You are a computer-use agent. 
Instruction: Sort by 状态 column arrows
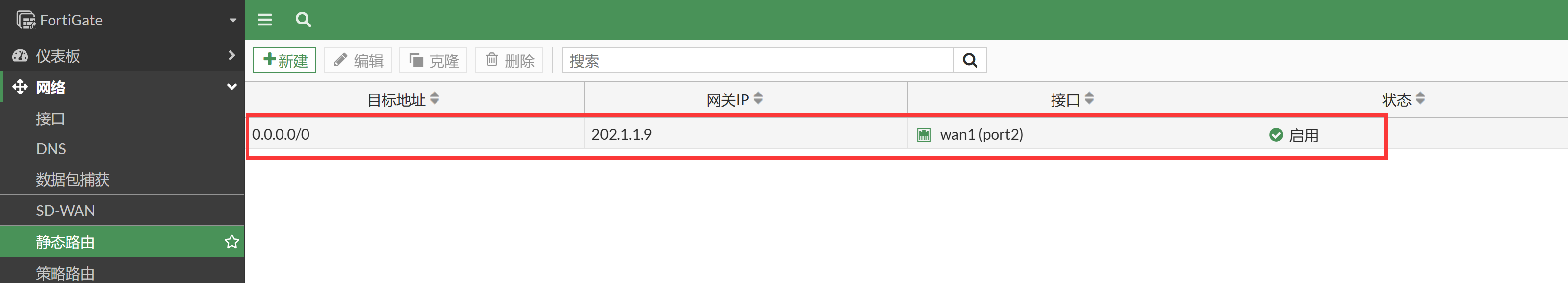1420,98
